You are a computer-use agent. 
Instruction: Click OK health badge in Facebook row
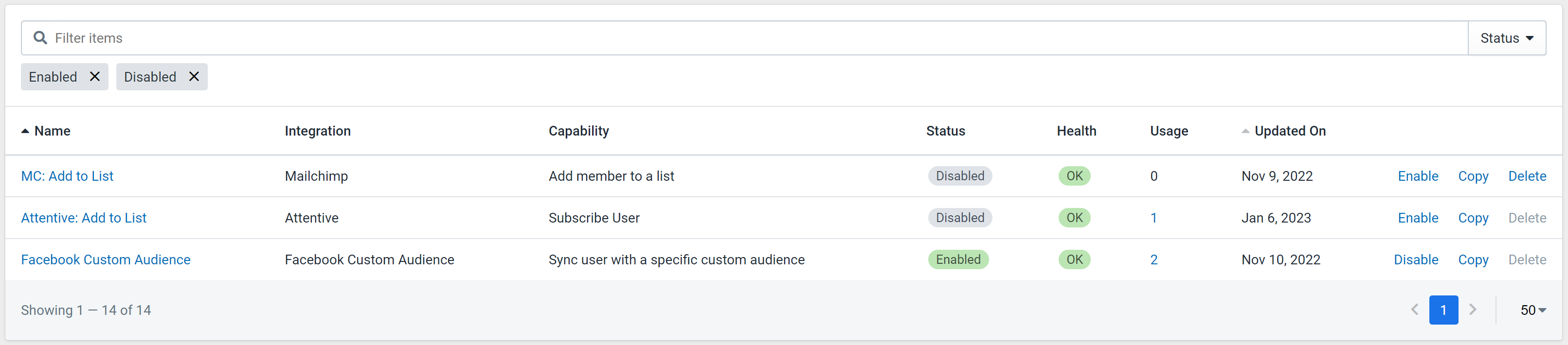(x=1074, y=260)
